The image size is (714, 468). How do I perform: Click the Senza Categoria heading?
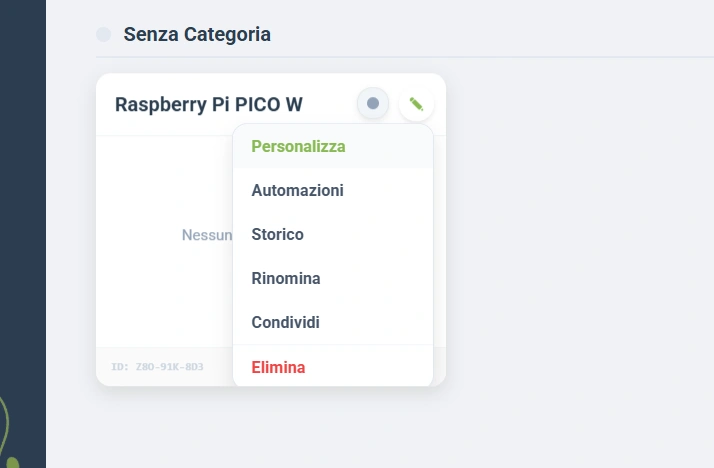[x=197, y=35]
